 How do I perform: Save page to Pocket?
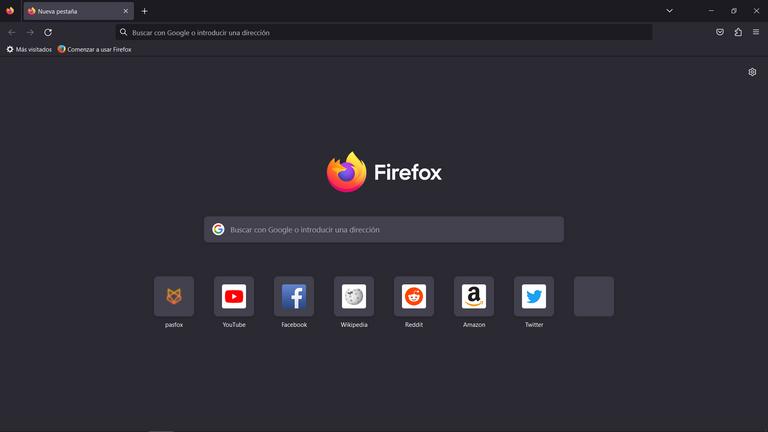point(720,32)
